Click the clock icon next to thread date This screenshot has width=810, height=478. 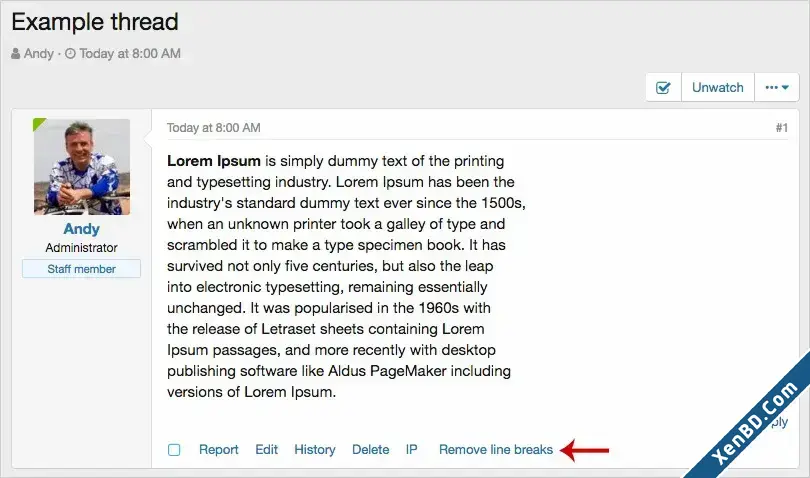(70, 53)
